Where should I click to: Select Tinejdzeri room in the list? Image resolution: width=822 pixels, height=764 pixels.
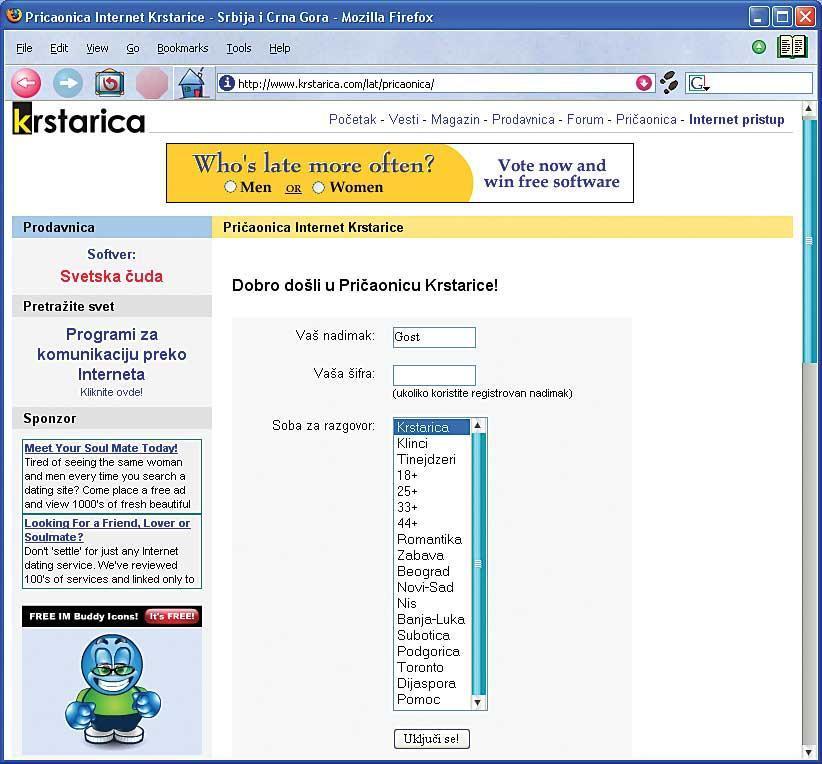[431, 459]
